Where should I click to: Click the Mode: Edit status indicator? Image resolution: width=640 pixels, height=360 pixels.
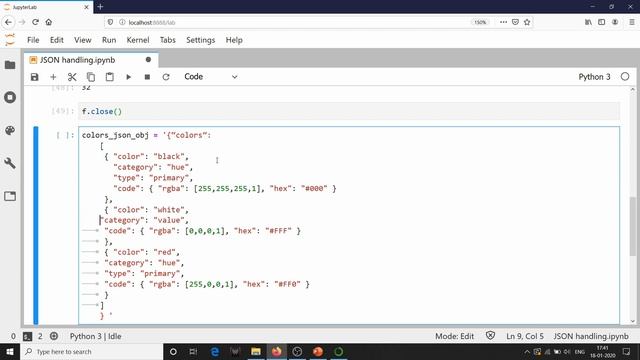454,336
